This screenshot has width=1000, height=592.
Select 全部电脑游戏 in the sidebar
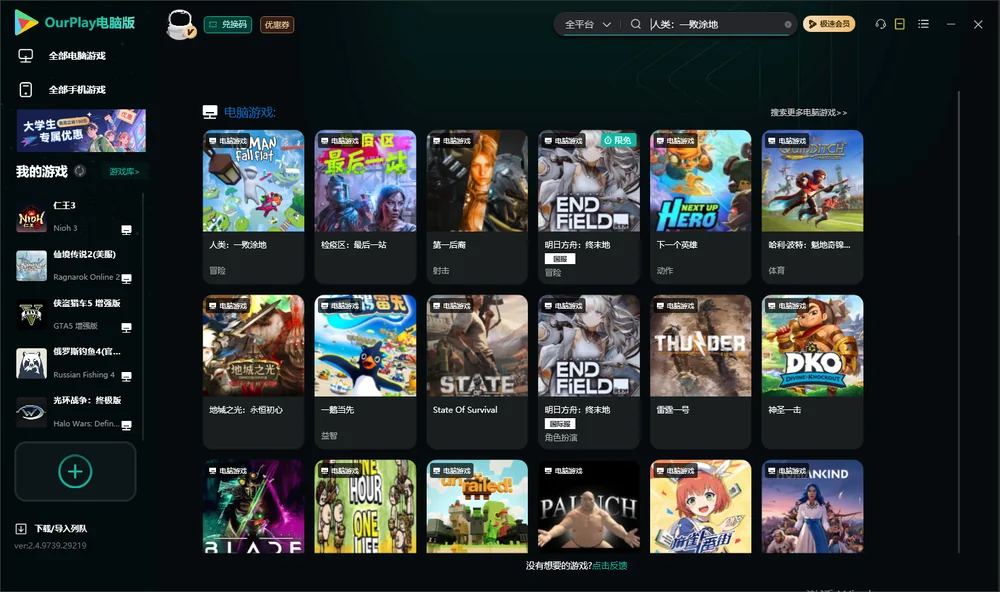[x=77, y=56]
